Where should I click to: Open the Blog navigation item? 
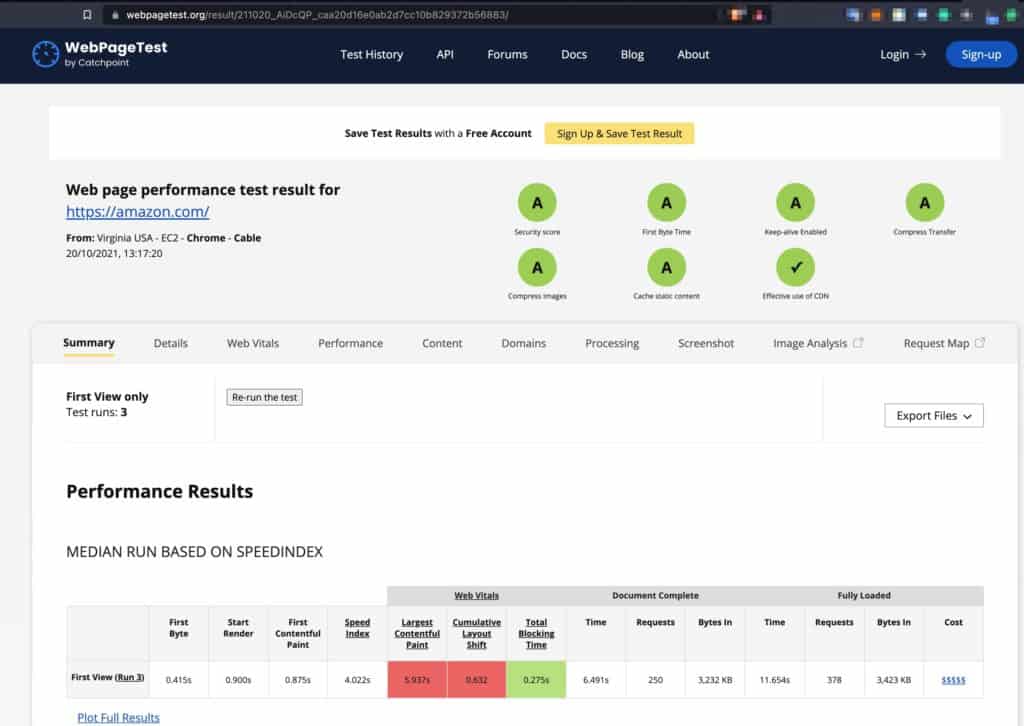click(x=632, y=55)
